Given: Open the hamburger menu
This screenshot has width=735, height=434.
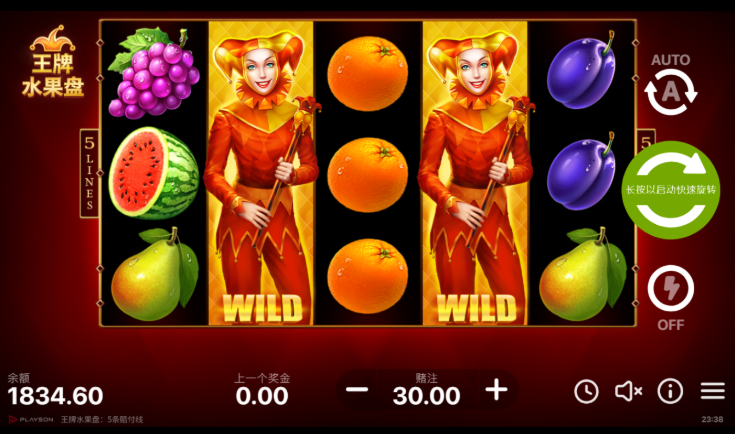Looking at the screenshot, I should coord(713,391).
